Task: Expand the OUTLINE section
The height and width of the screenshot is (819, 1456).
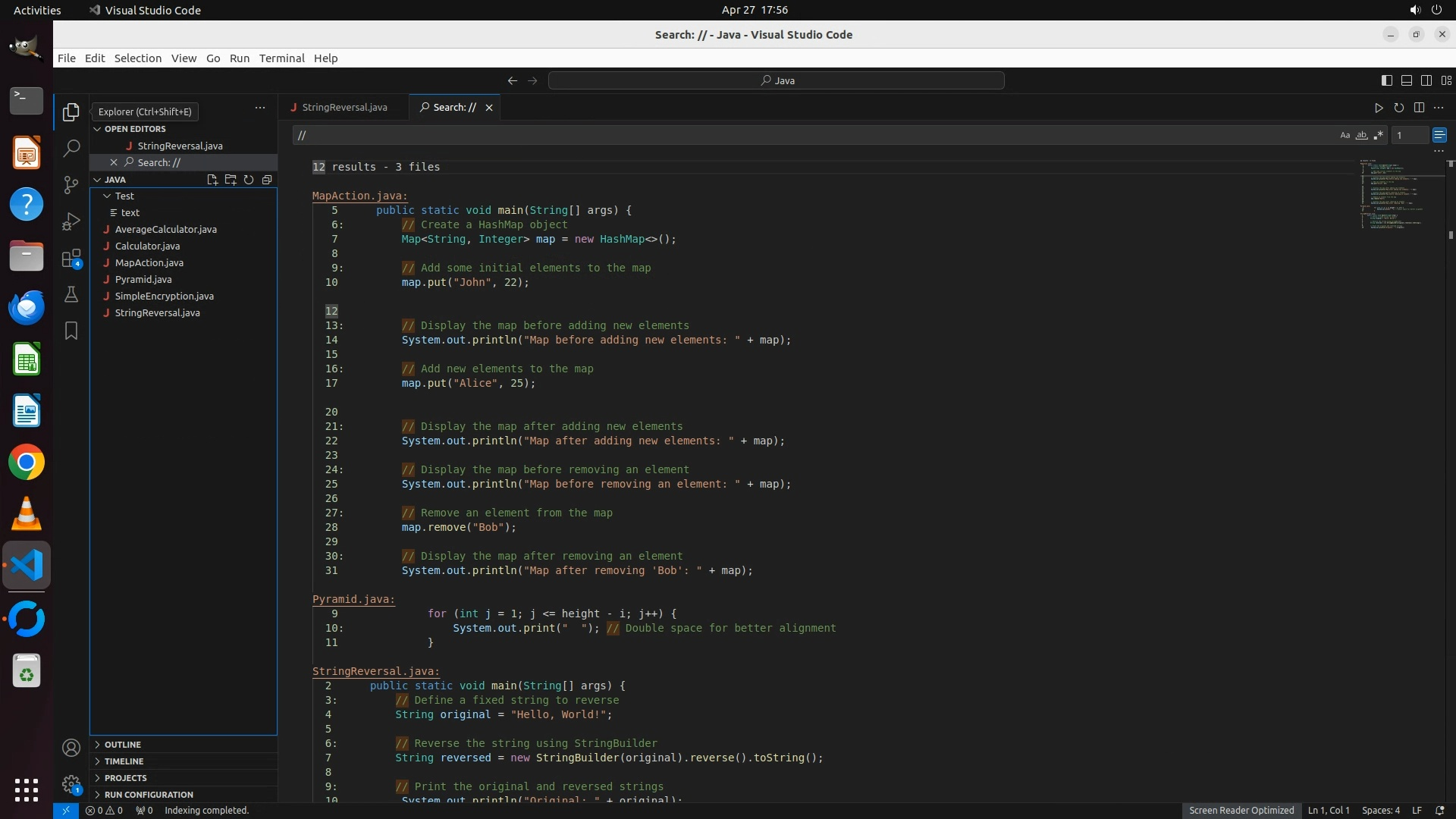Action: pyautogui.click(x=122, y=745)
